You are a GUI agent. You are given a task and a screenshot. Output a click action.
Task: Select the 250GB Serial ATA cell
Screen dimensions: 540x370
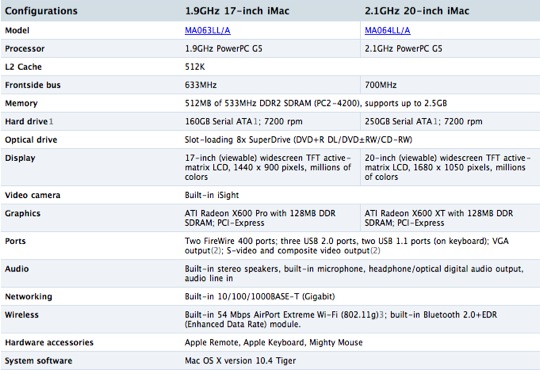[423, 122]
